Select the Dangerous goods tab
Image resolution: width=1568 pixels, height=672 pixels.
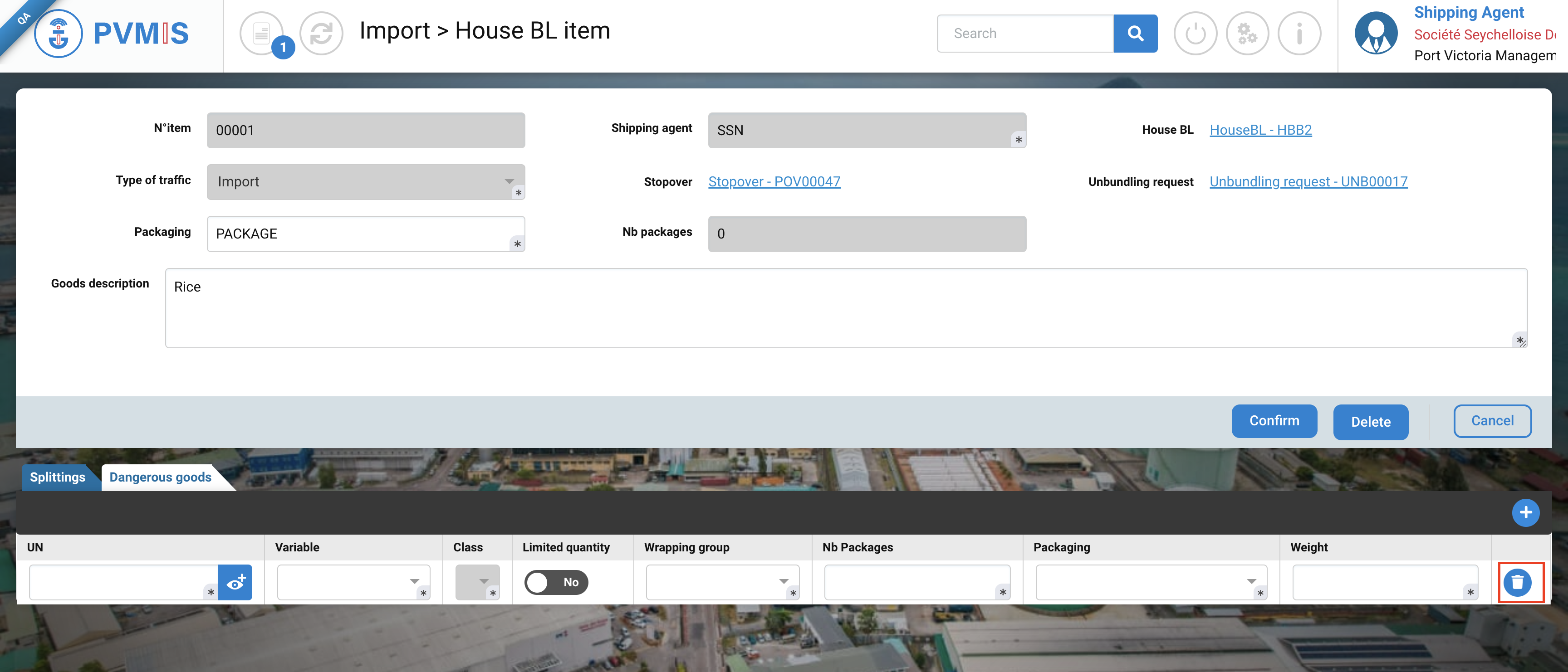(x=160, y=477)
